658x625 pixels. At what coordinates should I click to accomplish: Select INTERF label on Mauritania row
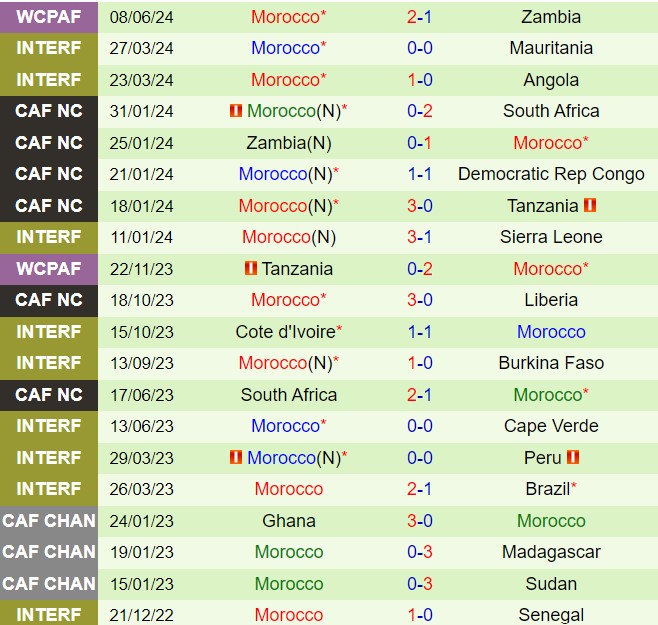coord(49,48)
